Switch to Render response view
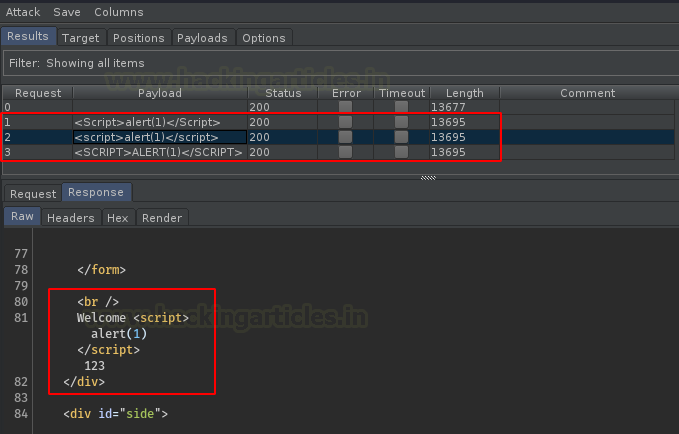The width and height of the screenshot is (679, 434). 162,218
